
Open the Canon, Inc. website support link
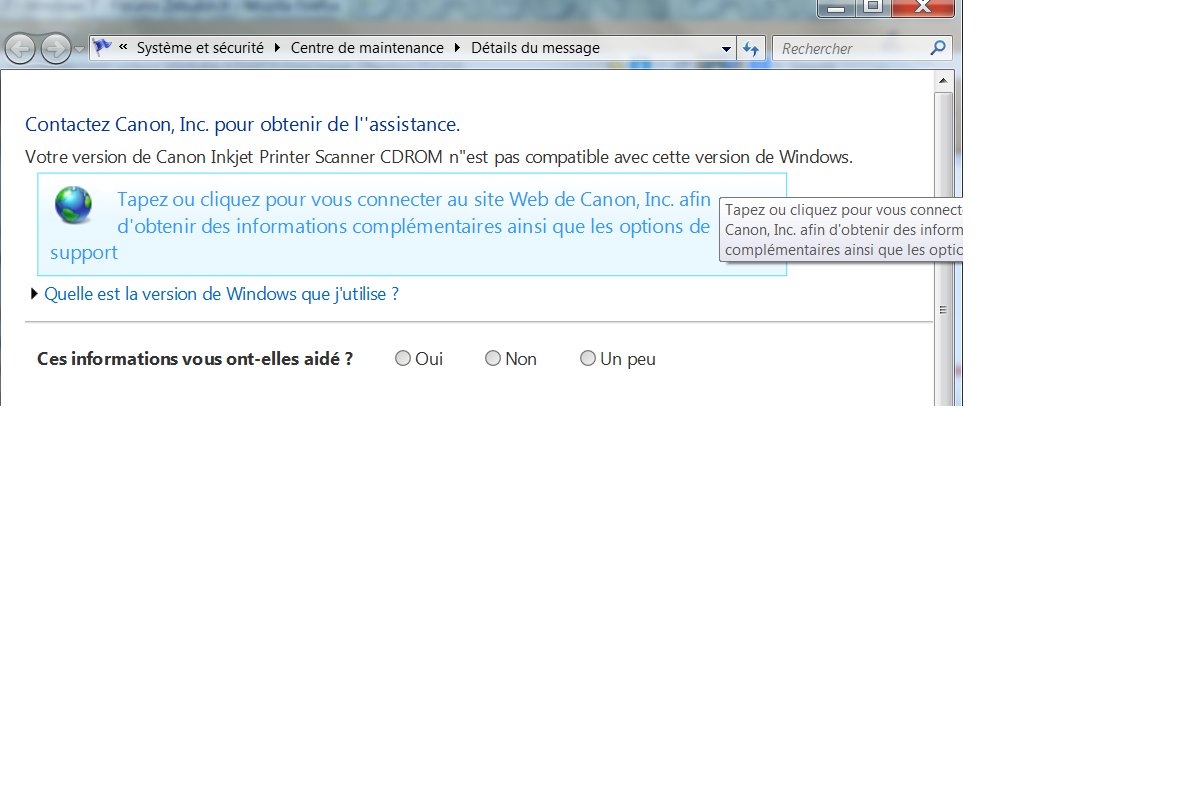point(412,225)
